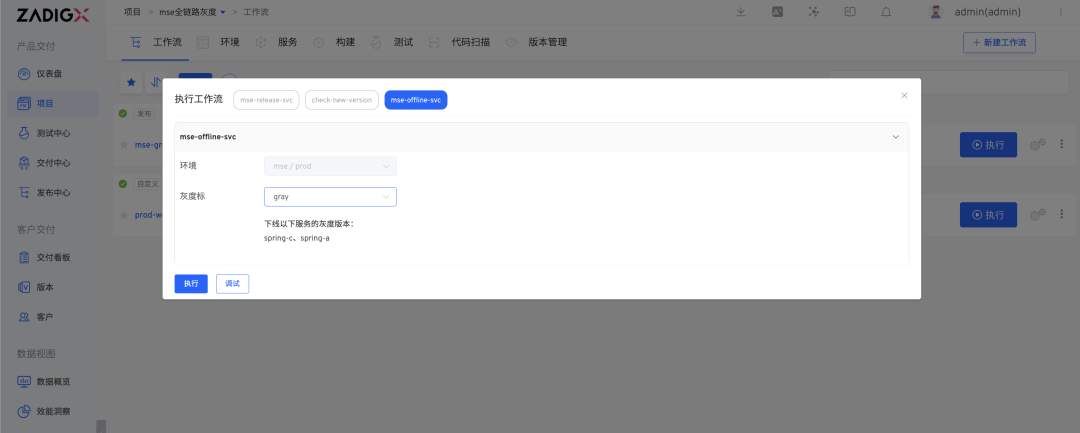The image size is (1080, 433).
Task: Run the mse-gr workflow with 执行
Action: click(988, 145)
